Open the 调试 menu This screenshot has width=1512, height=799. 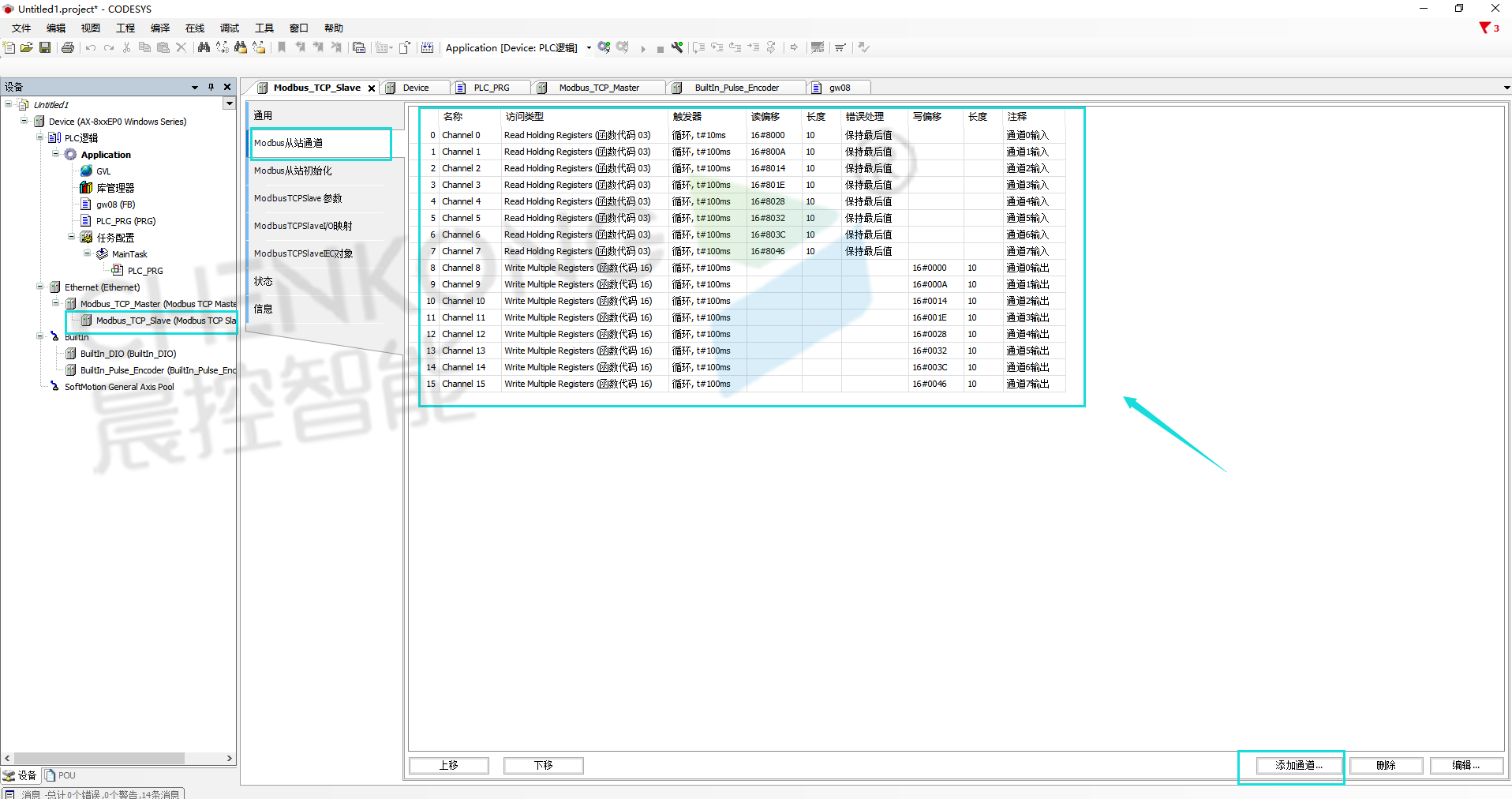(229, 28)
